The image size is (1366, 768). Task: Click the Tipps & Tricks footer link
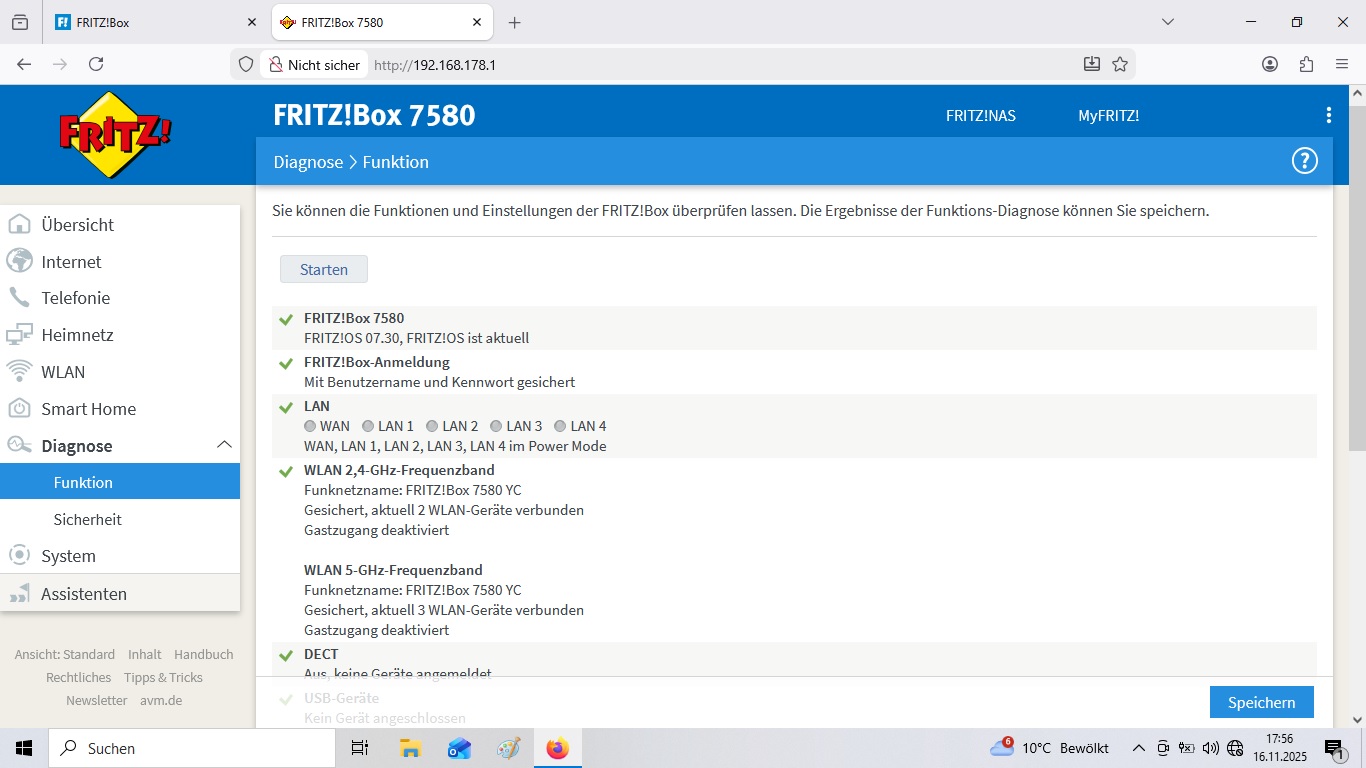[x=163, y=677]
